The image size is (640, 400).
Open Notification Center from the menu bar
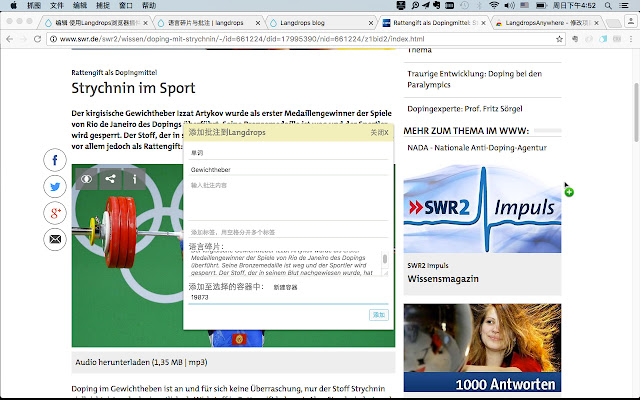click(624, 5)
